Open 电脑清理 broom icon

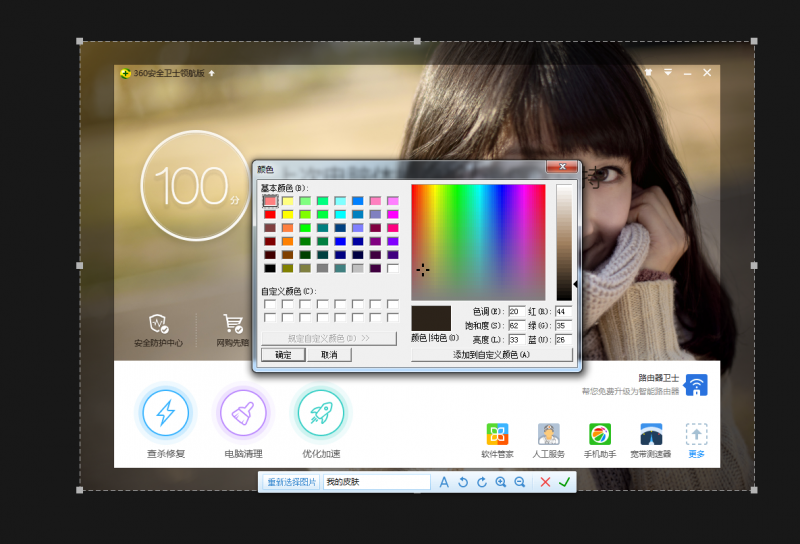pyautogui.click(x=243, y=411)
